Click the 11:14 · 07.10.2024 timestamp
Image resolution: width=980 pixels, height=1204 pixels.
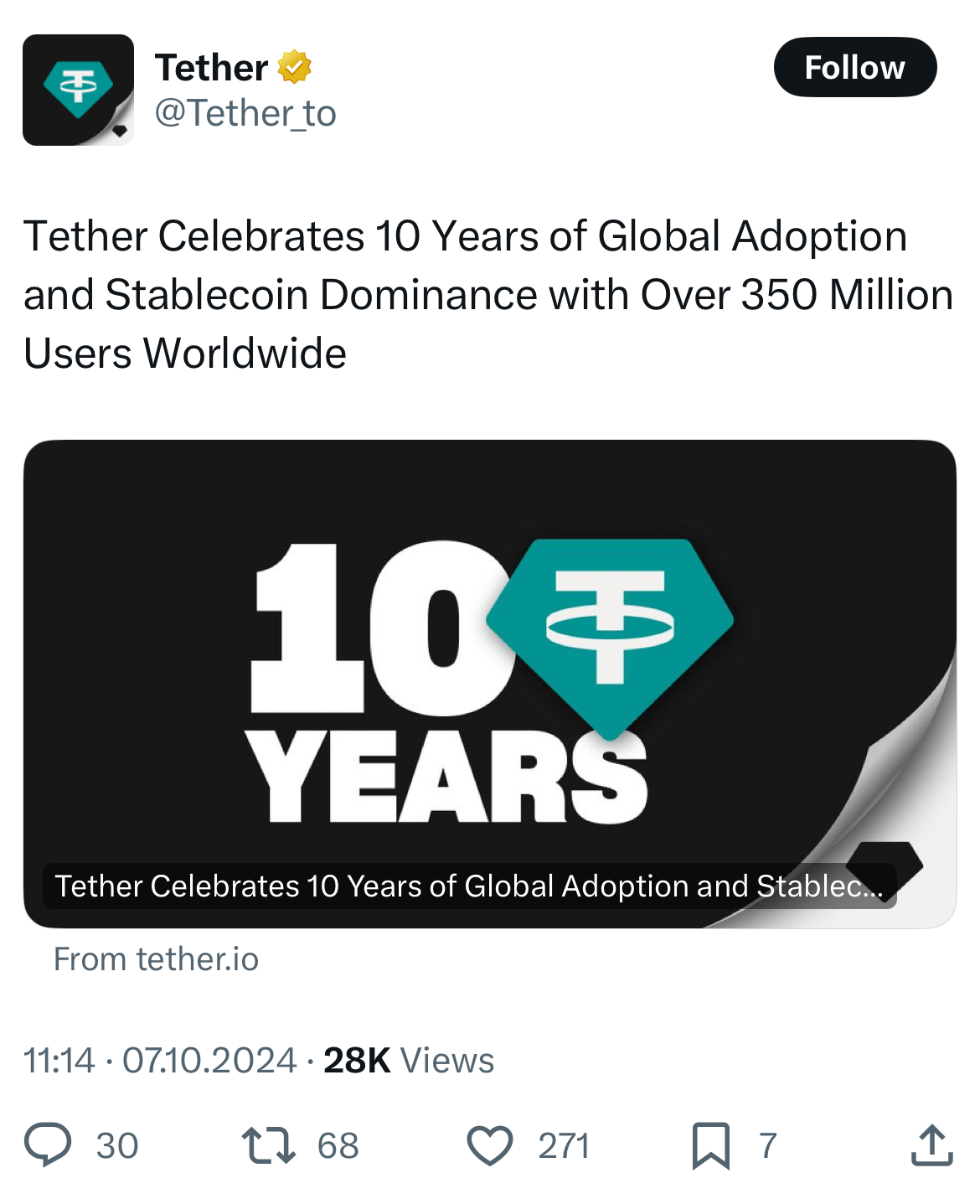(160, 1061)
